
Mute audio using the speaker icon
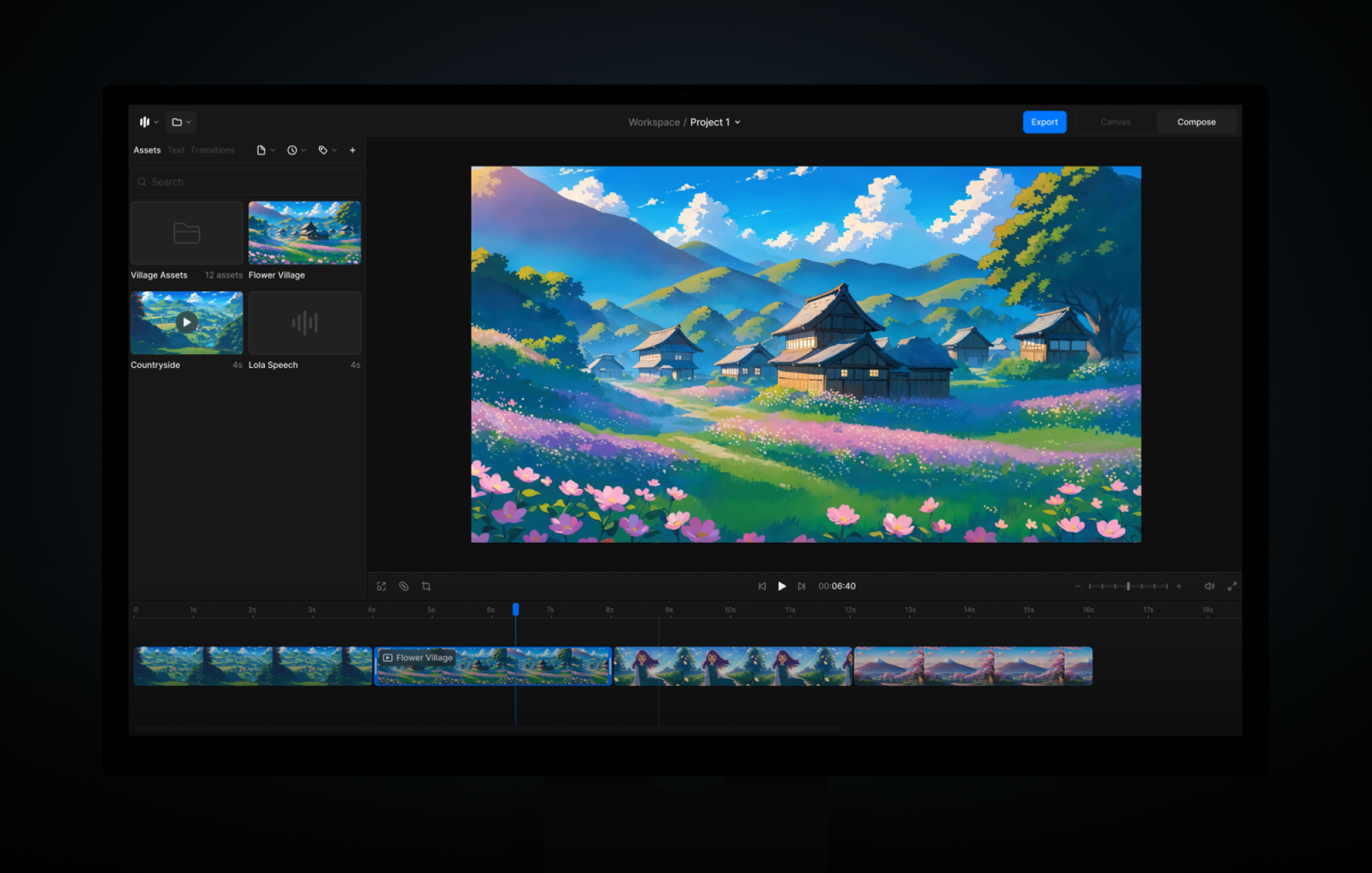[x=1209, y=586]
